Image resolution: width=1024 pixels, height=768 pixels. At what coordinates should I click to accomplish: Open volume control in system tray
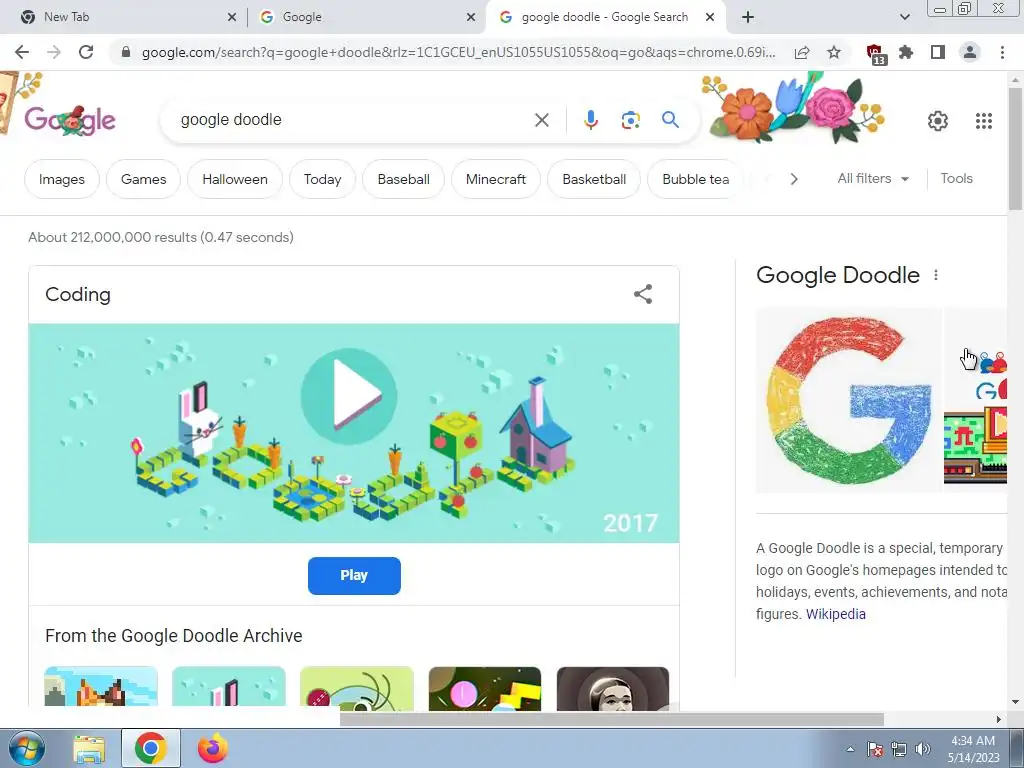click(923, 749)
